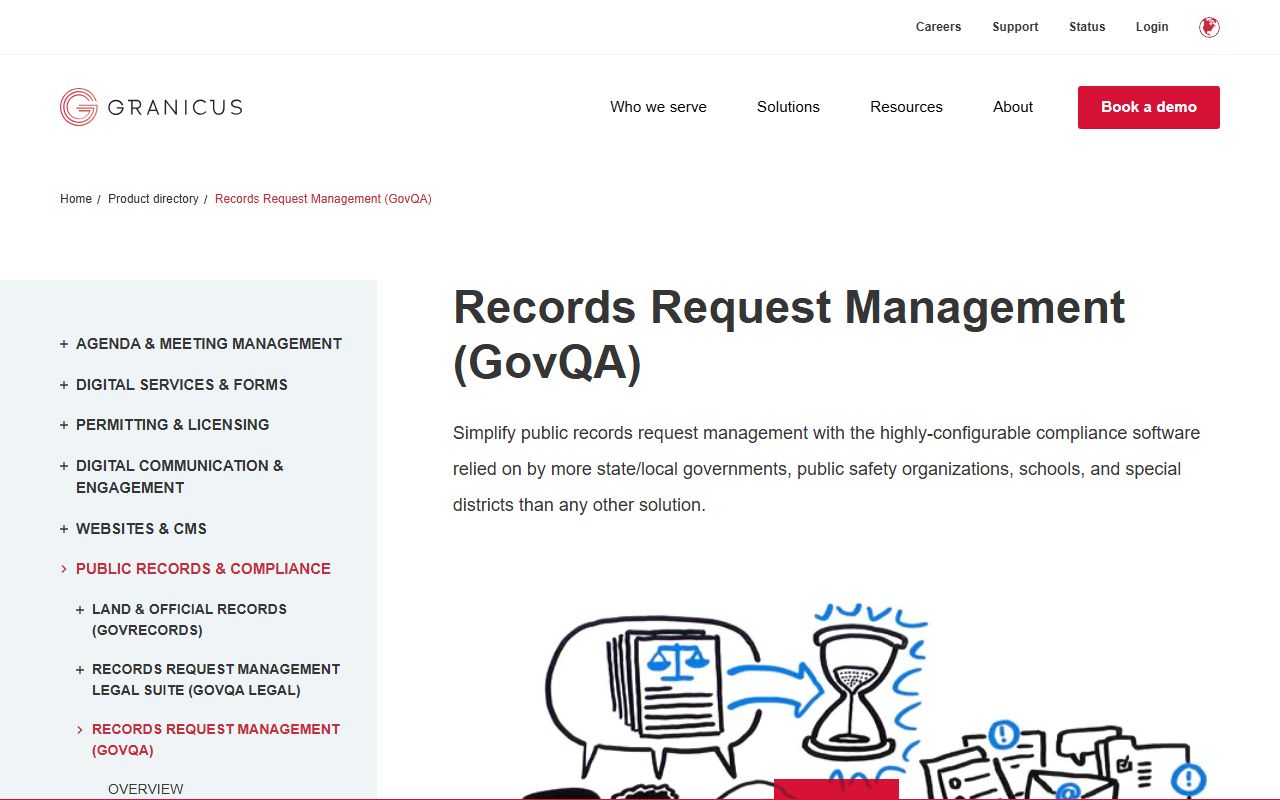Click the Book a demo button
Screen dimensions: 1280x800
coord(1149,107)
